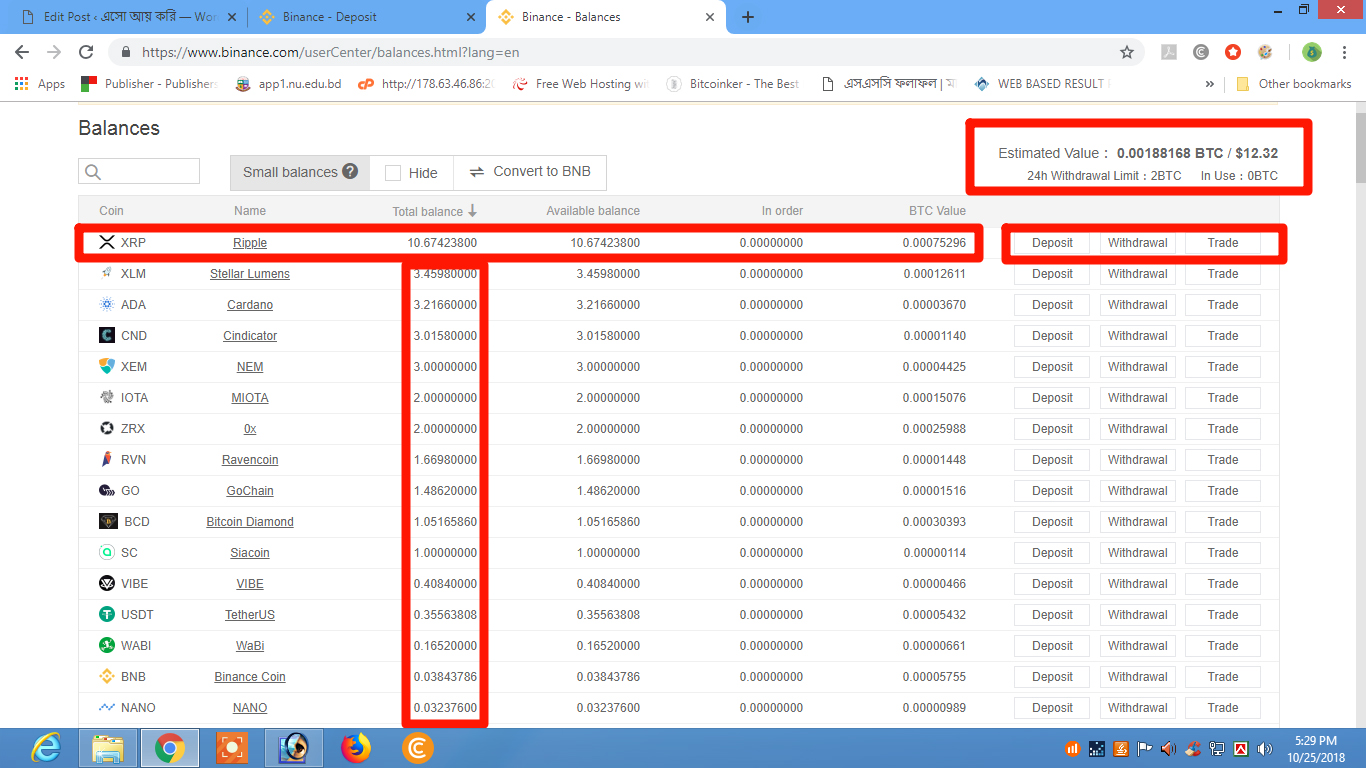Open the Stellar Lumens name link
The width and height of the screenshot is (1366, 768).
click(x=250, y=274)
